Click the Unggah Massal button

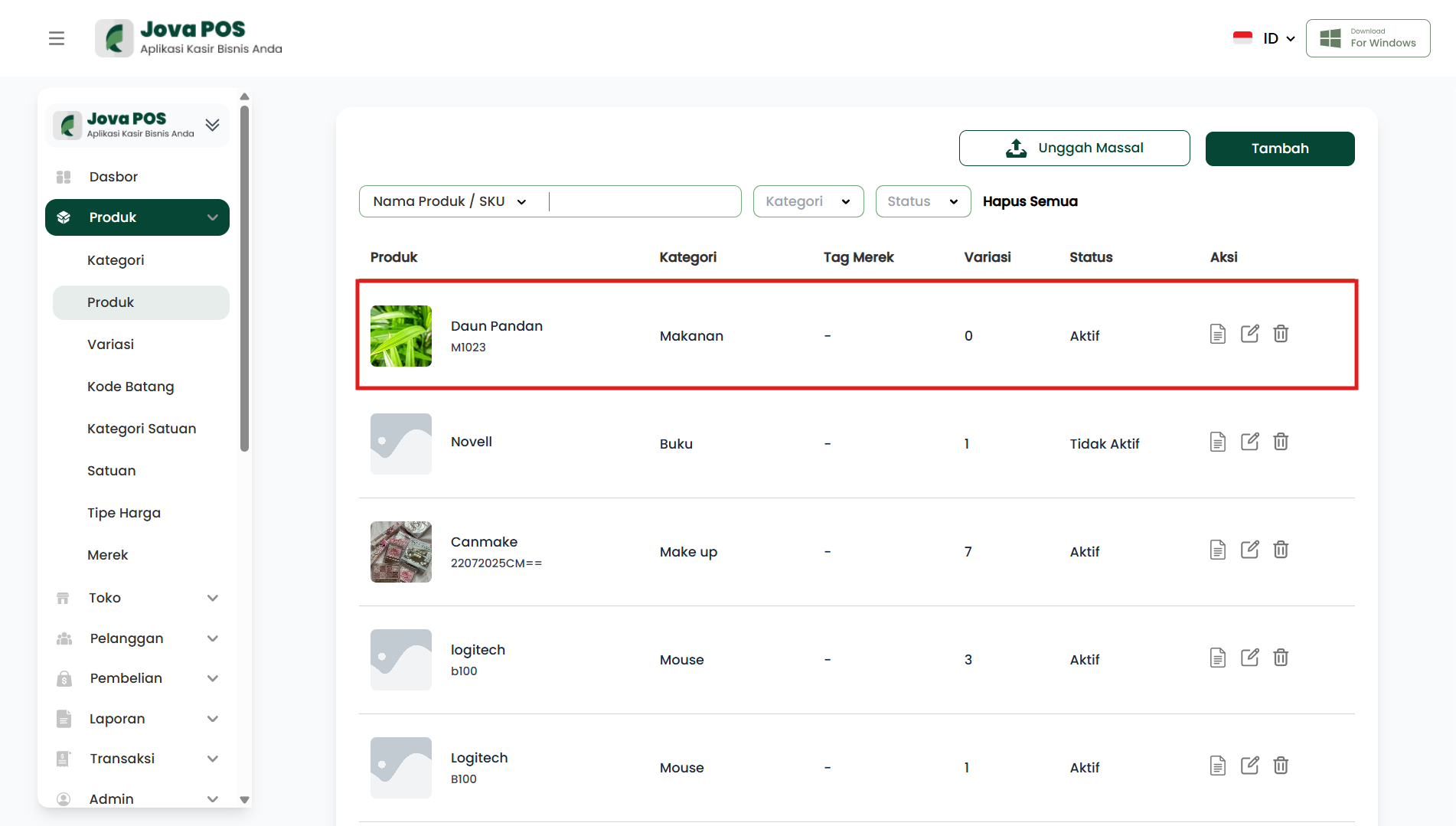click(1074, 149)
